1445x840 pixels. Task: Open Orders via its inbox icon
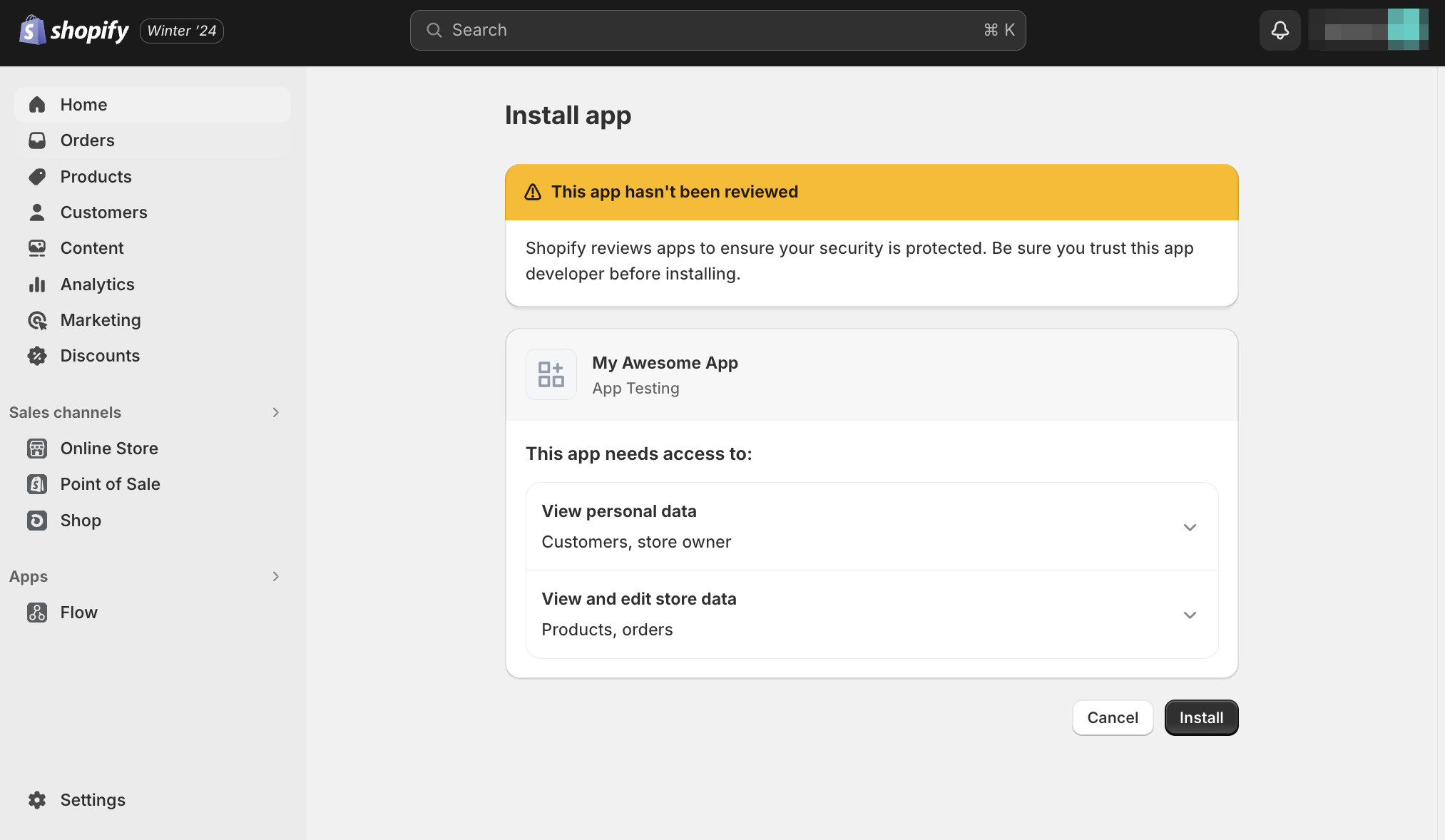[x=37, y=140]
